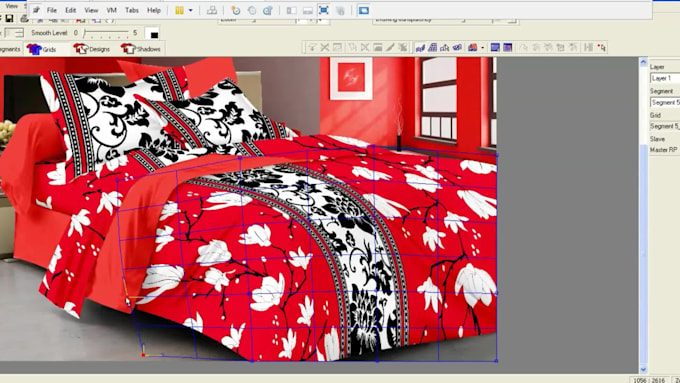
Task: Click the third blue grid shape icon
Action: (445, 47)
